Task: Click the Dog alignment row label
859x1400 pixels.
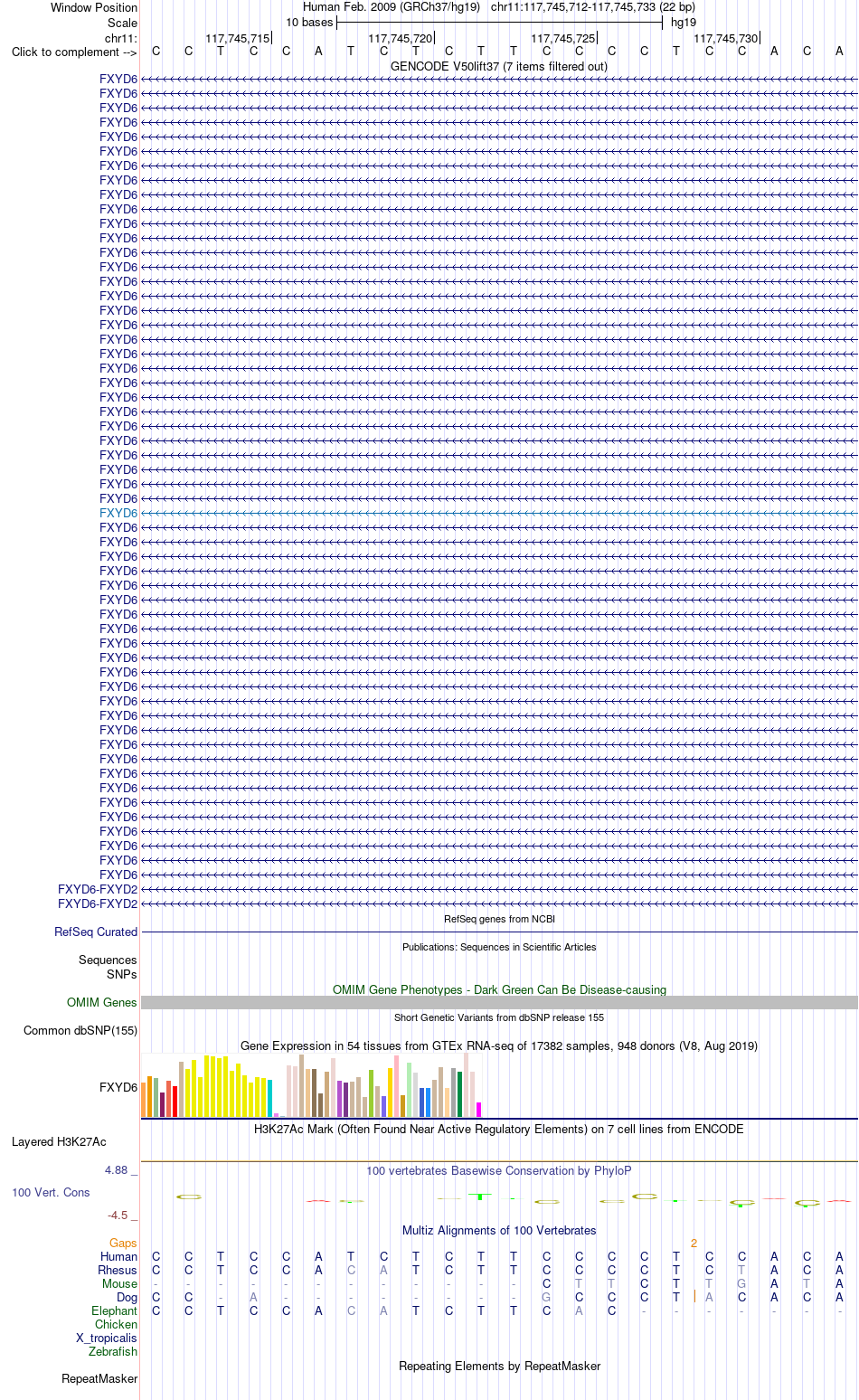Action: pyautogui.click(x=127, y=1297)
